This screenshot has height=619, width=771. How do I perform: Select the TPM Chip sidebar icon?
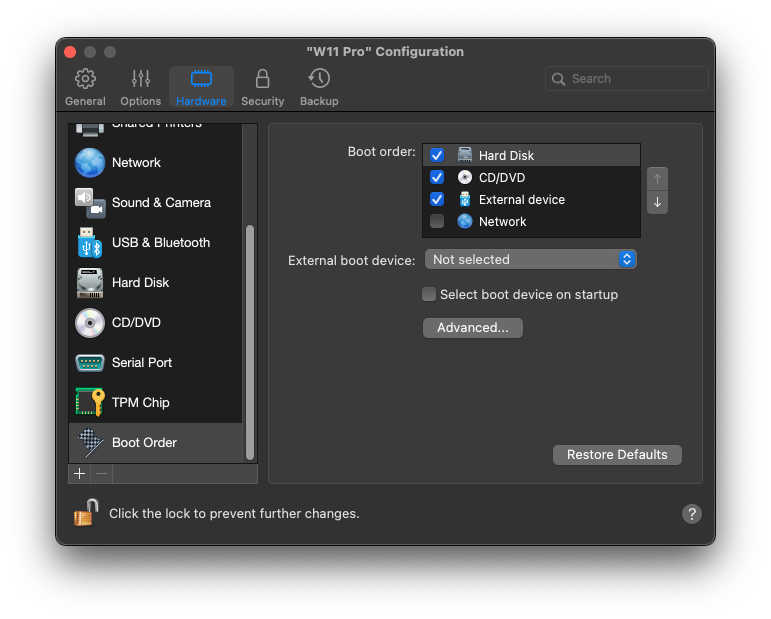pos(90,402)
